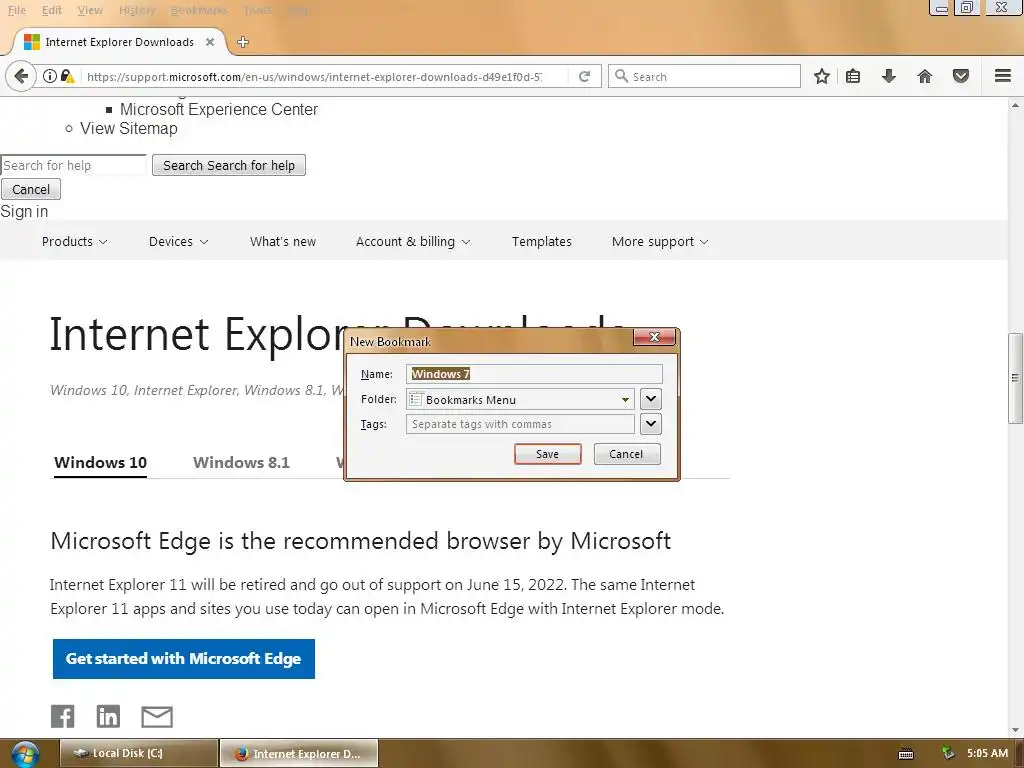
Task: Open the View Sitemap link
Action: [x=129, y=128]
